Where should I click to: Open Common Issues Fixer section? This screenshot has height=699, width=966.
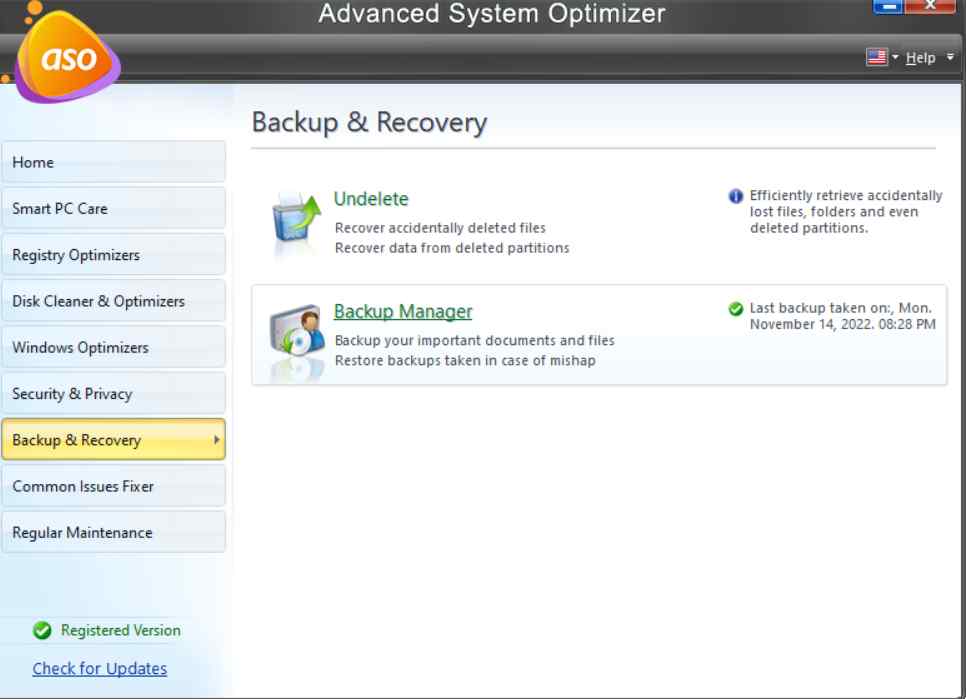(113, 486)
